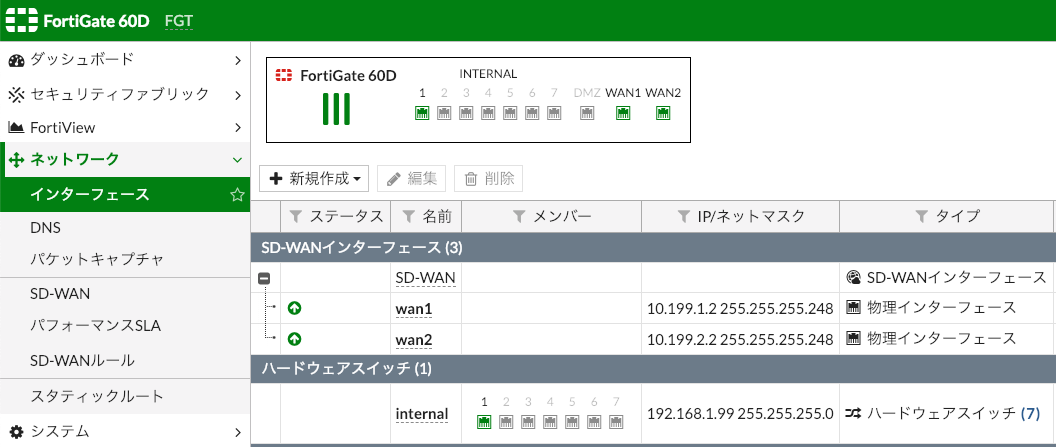Click the FortiView chart icon
The height and width of the screenshot is (447, 1056).
16,127
